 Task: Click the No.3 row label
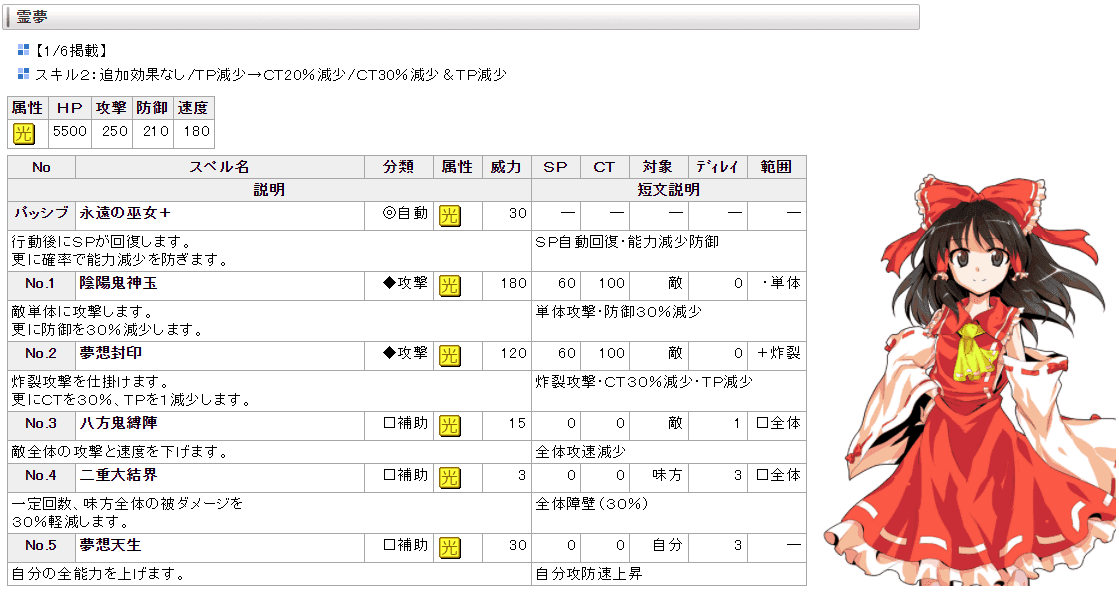point(40,423)
